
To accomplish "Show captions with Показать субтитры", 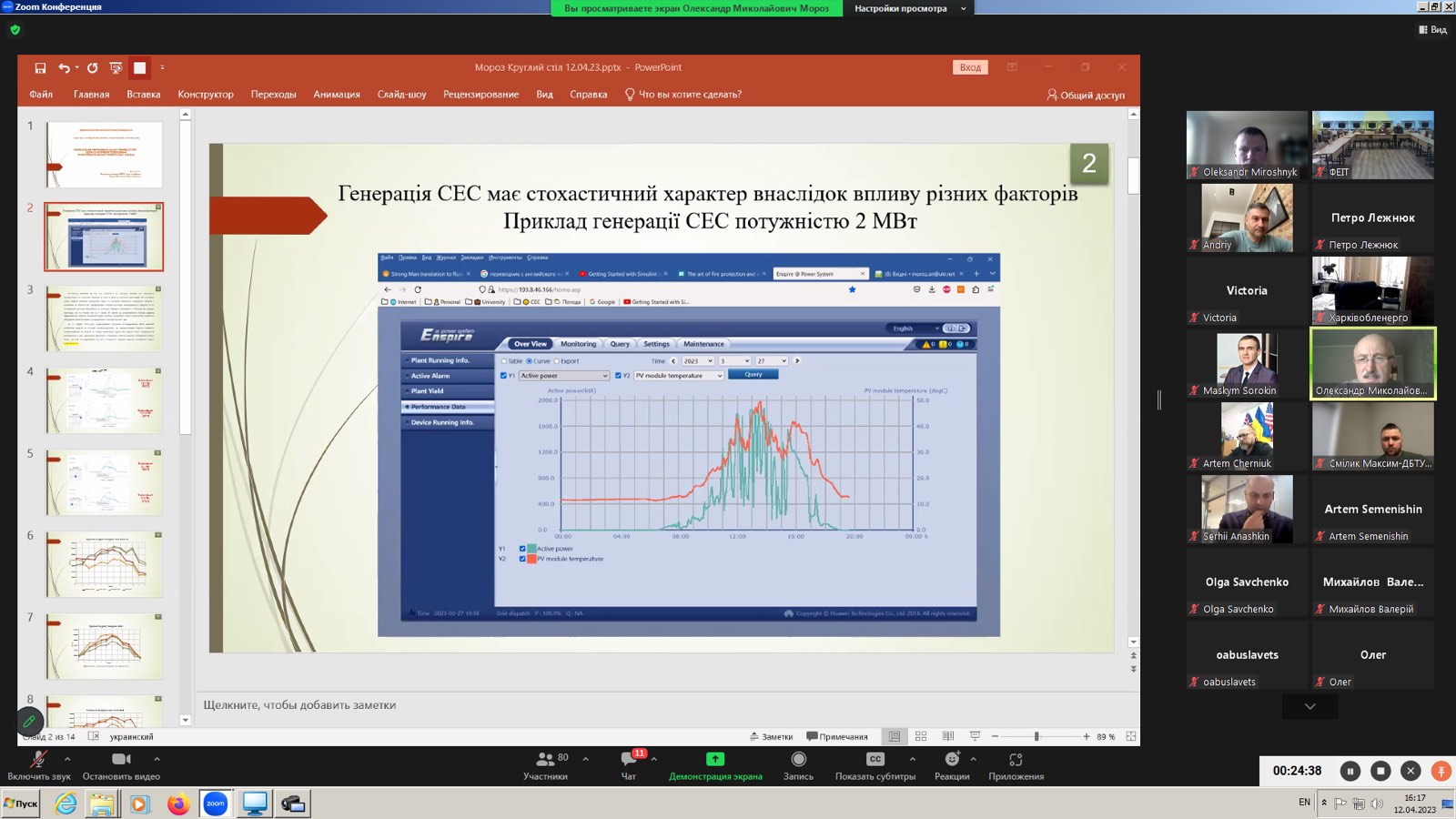I will tap(875, 759).
